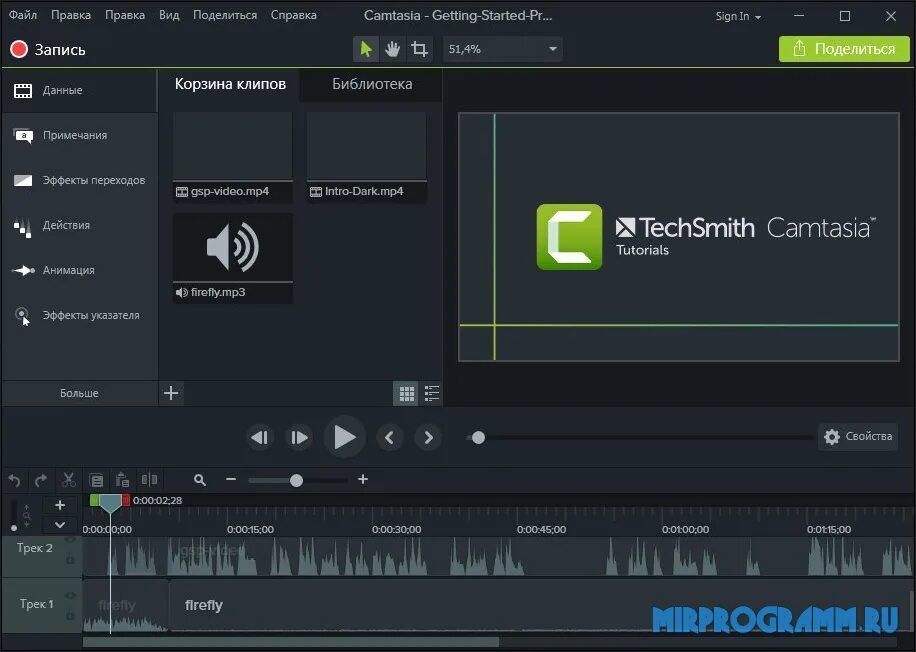Zoom out timeline with minus icon
Screen dimensions: 916x652
(231, 480)
